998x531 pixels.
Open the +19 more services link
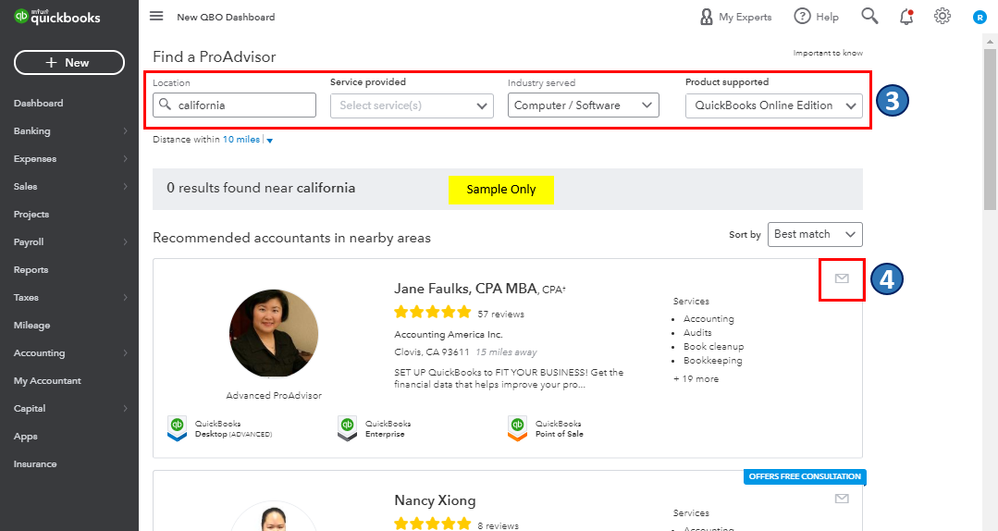click(x=696, y=379)
